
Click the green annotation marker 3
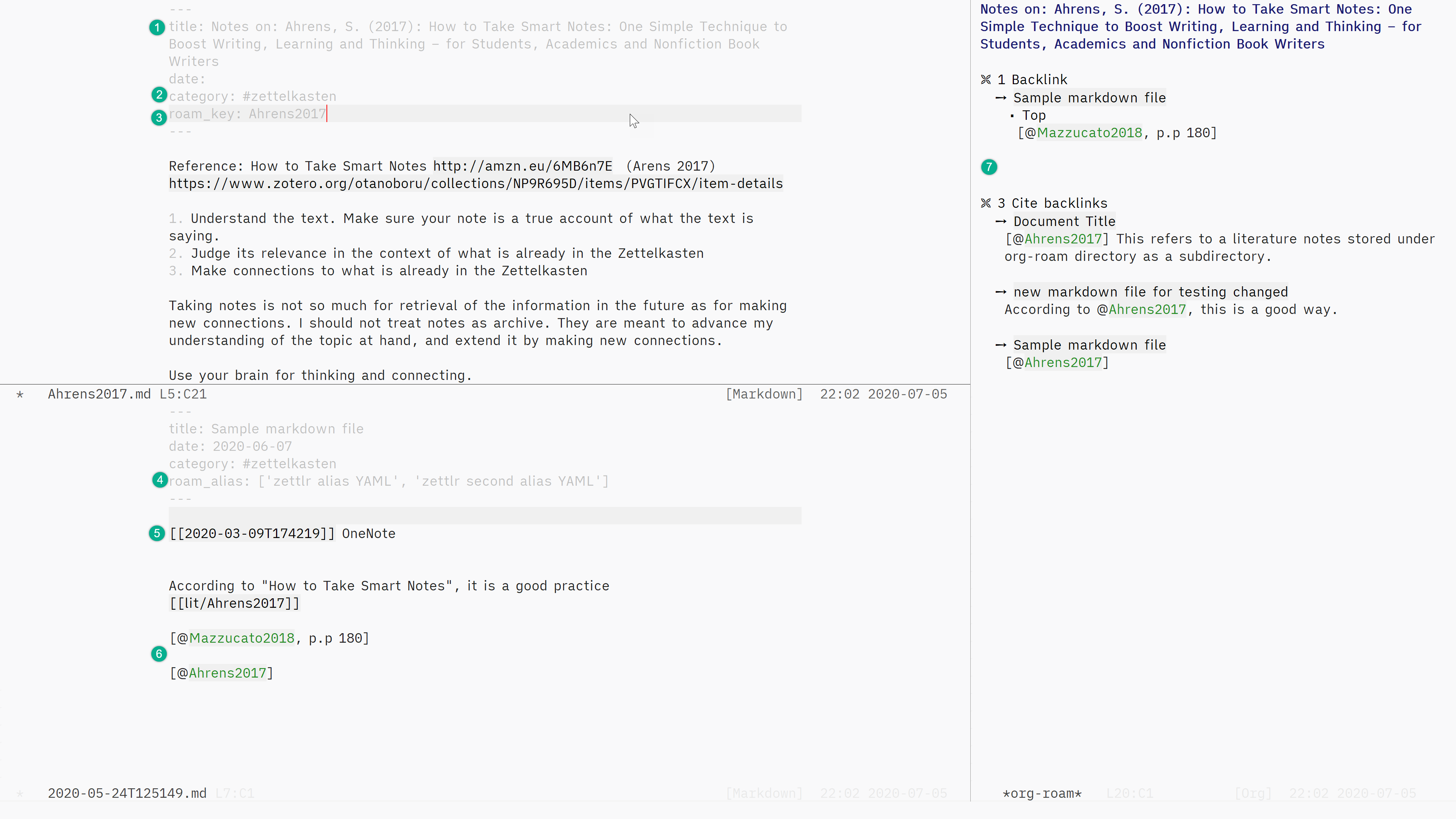click(x=159, y=118)
